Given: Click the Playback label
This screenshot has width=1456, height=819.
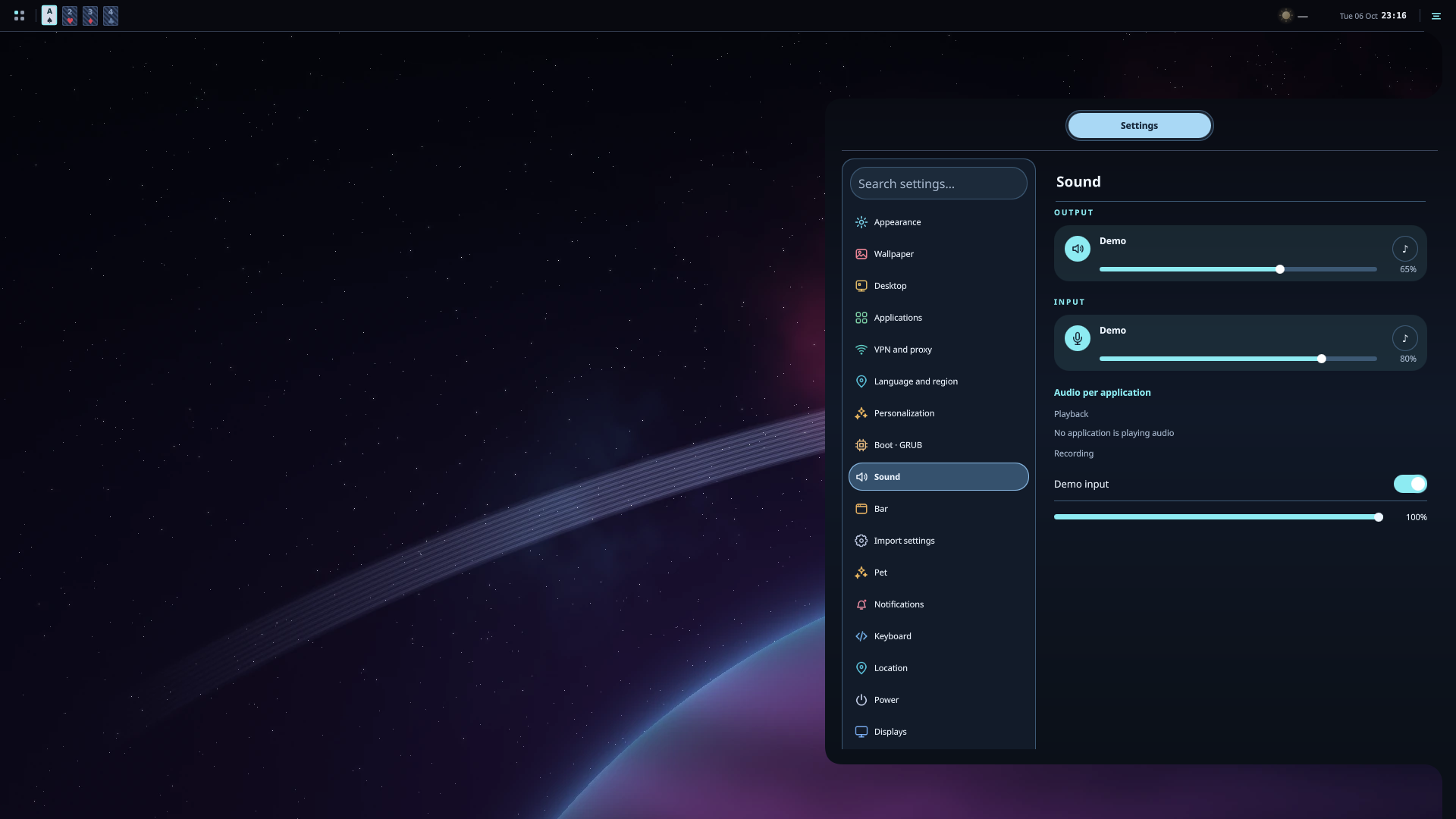Looking at the screenshot, I should tap(1071, 414).
